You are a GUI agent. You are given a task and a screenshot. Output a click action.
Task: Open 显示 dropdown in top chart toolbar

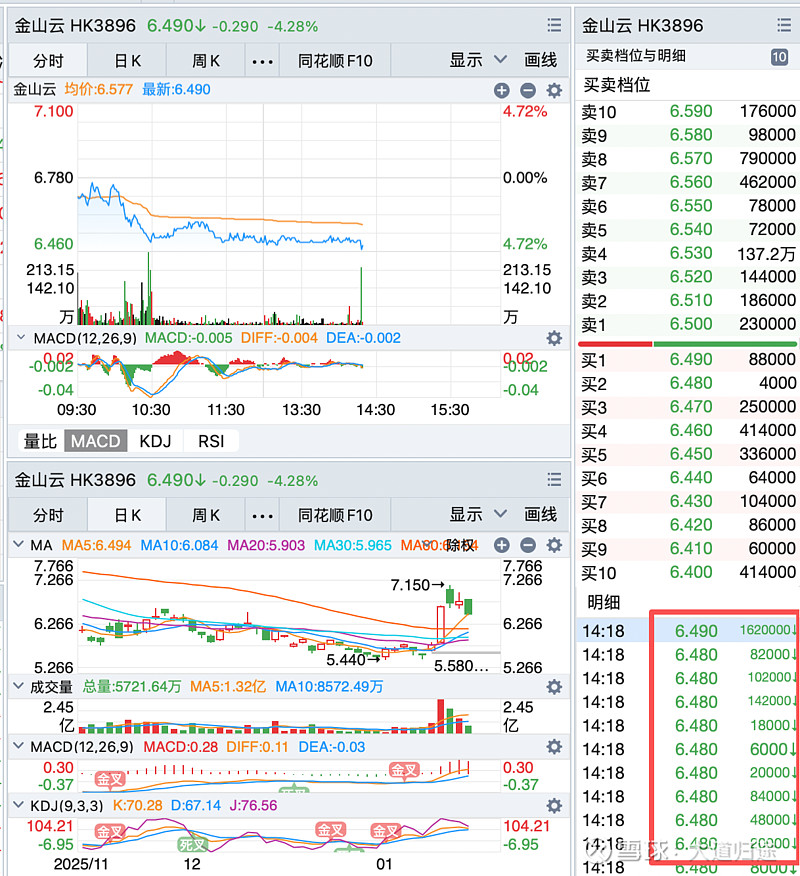pos(478,60)
